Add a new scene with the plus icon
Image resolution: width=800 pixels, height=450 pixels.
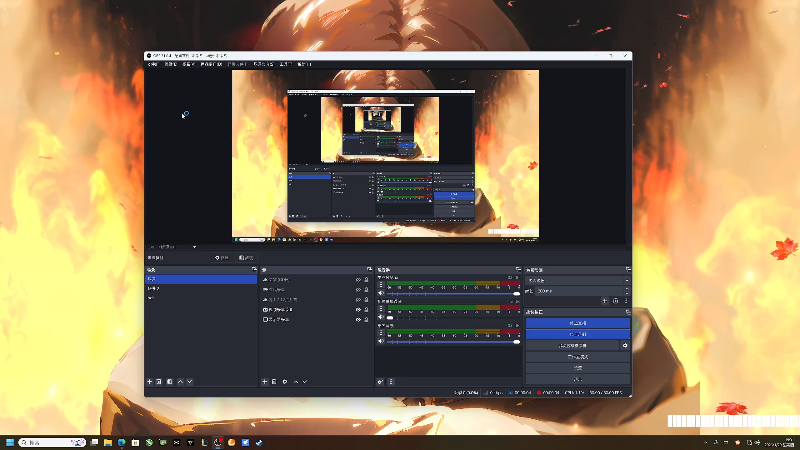[x=149, y=382]
